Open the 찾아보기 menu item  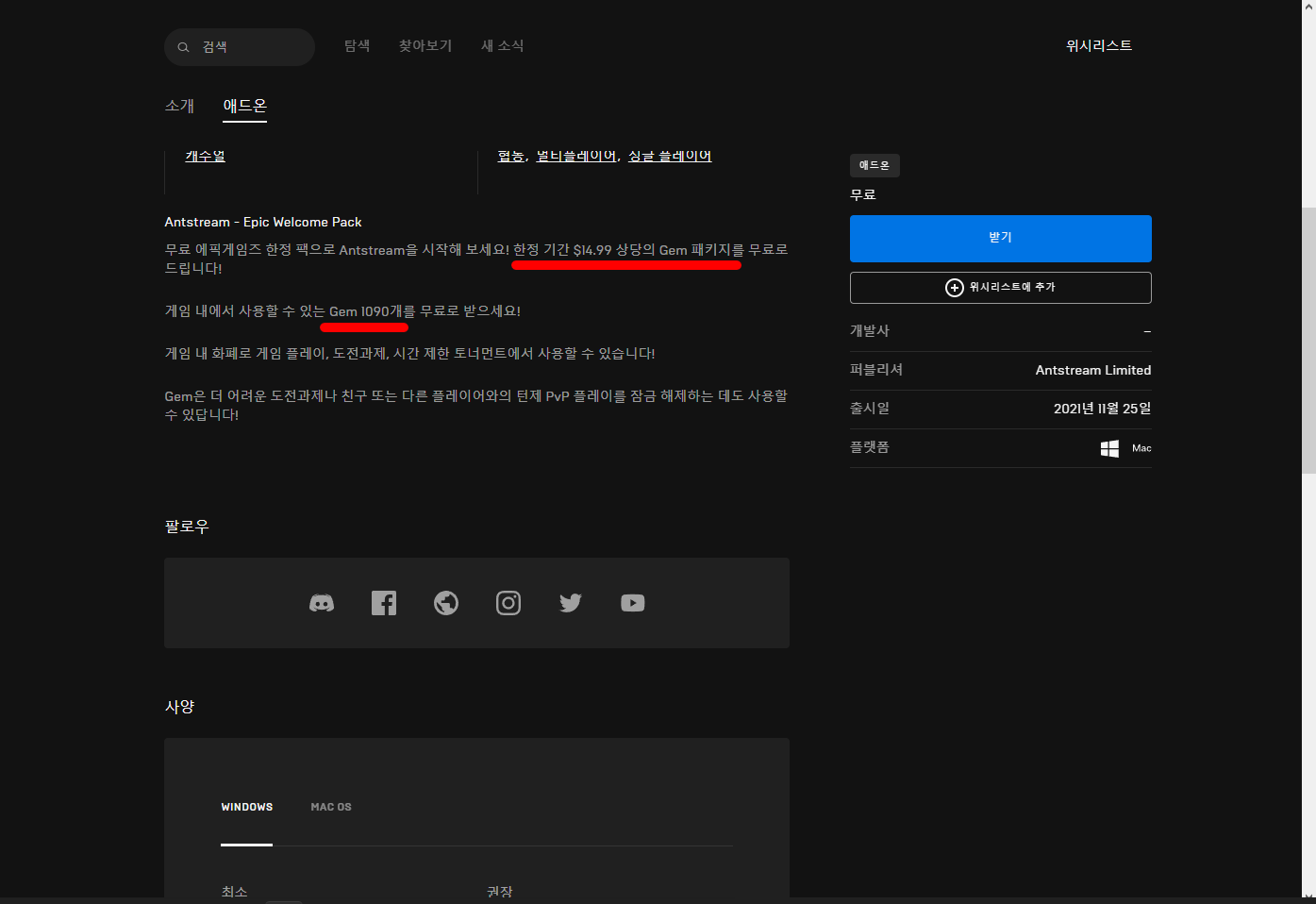click(x=425, y=46)
